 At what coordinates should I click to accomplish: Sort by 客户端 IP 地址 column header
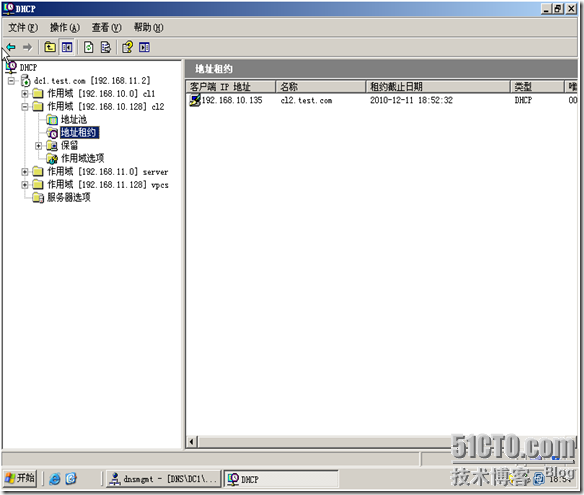(x=231, y=87)
